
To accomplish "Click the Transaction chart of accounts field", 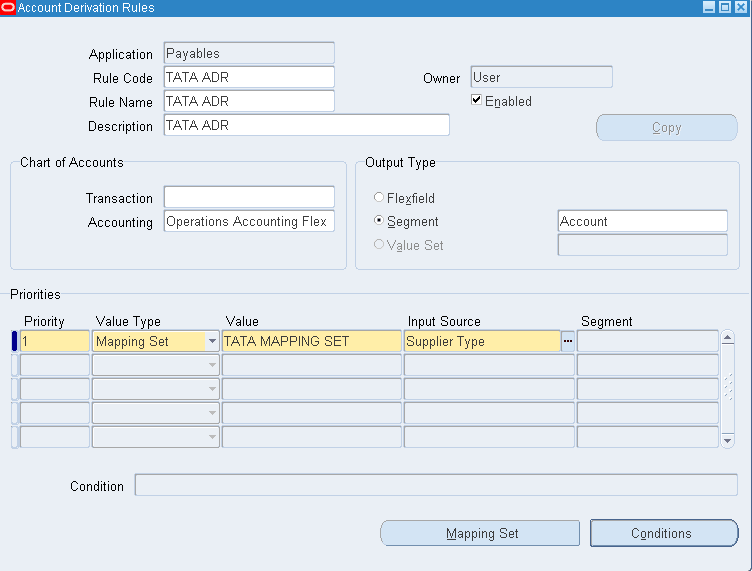I will [x=248, y=197].
